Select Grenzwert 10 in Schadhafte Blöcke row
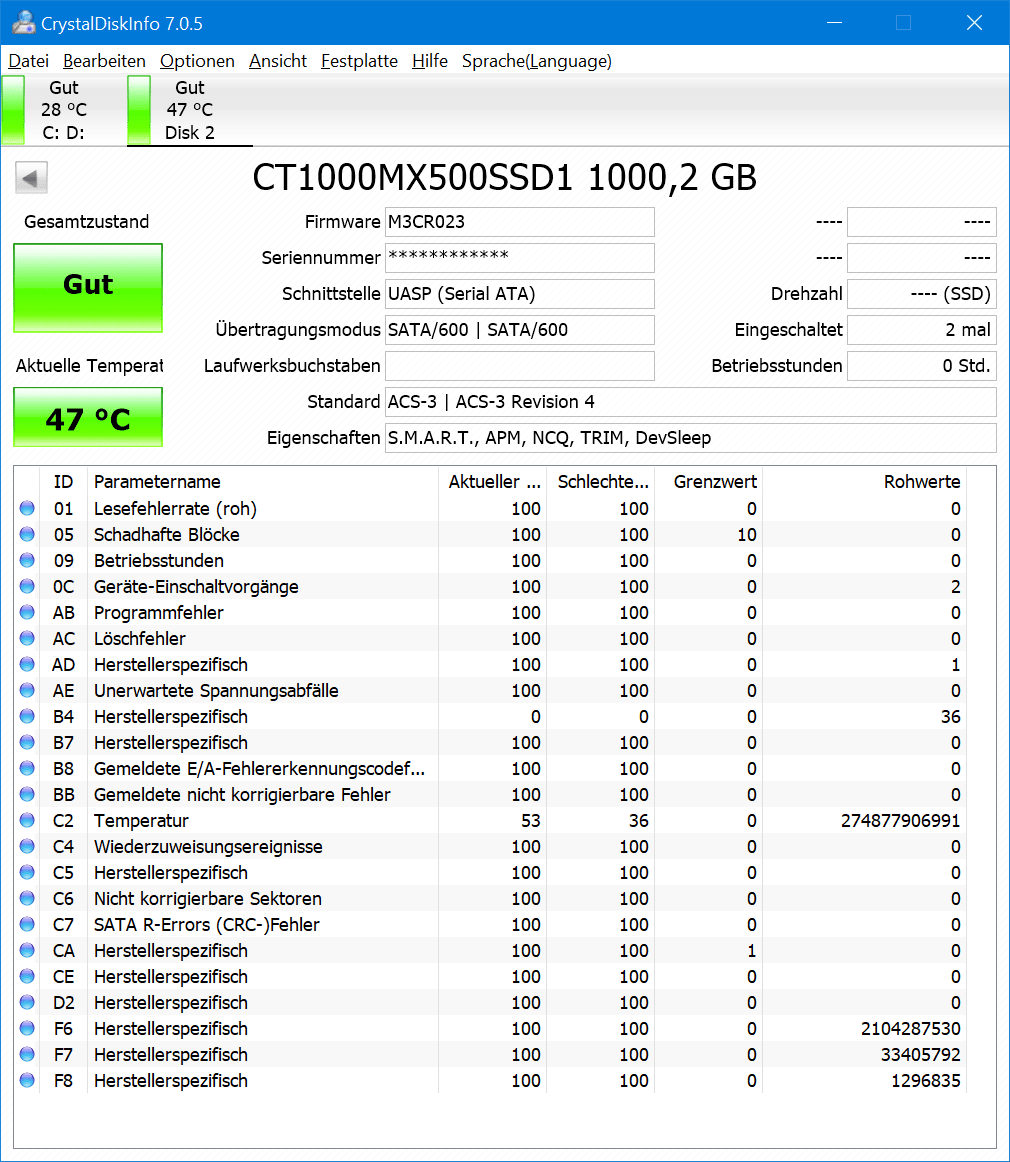 747,534
